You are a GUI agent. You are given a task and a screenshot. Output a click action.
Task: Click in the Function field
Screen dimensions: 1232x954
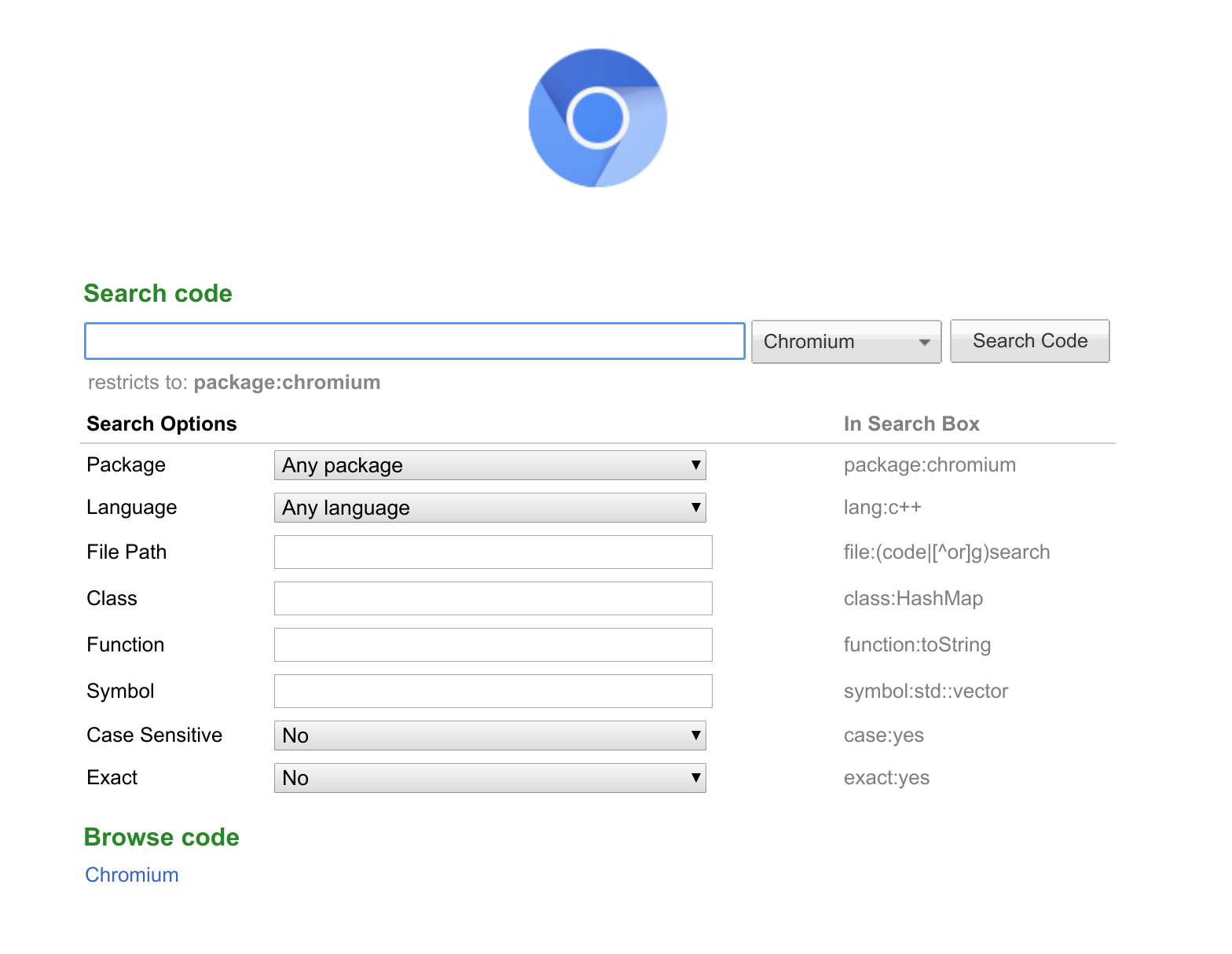(493, 645)
